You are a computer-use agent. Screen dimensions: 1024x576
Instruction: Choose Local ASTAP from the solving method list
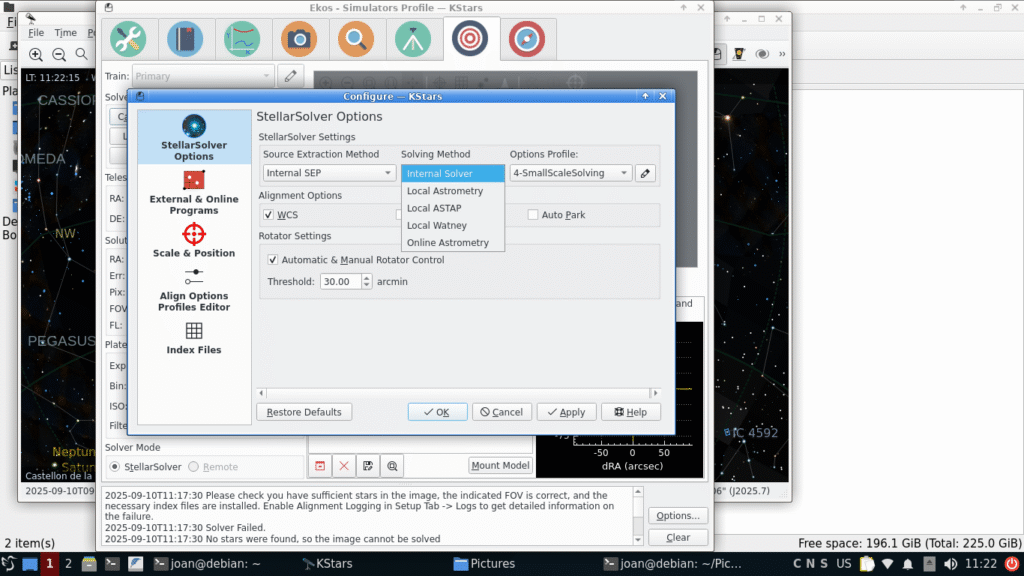453,208
